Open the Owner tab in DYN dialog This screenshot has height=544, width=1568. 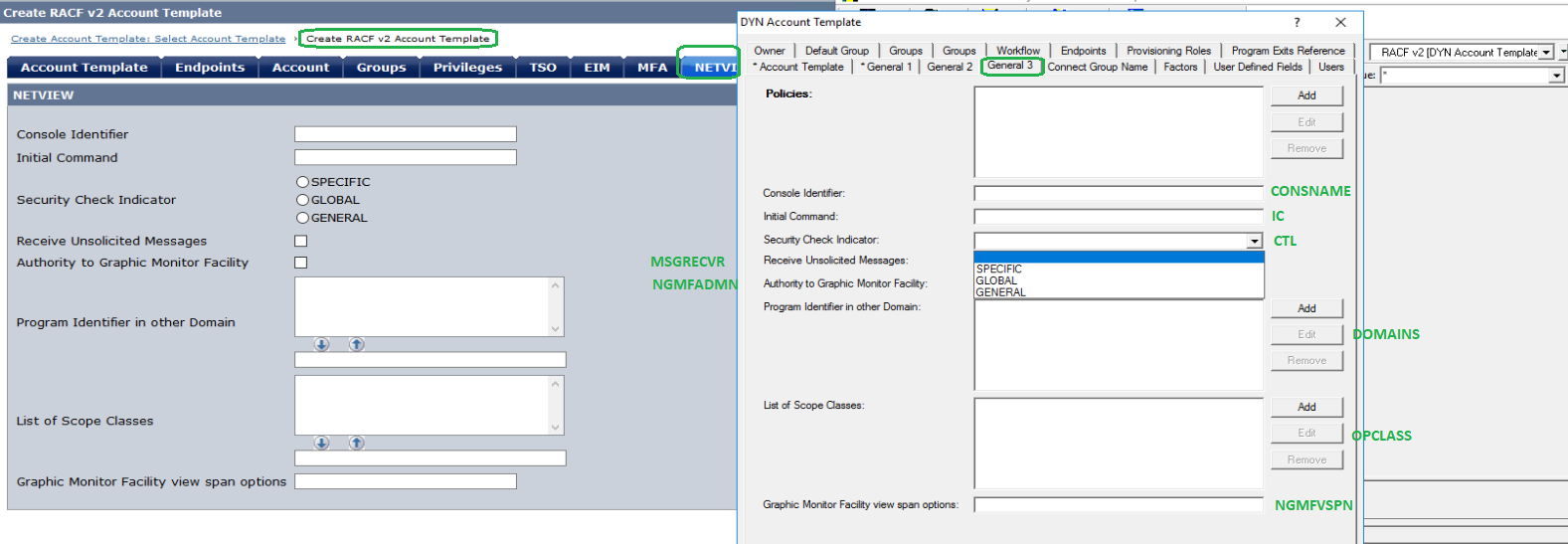[769, 51]
